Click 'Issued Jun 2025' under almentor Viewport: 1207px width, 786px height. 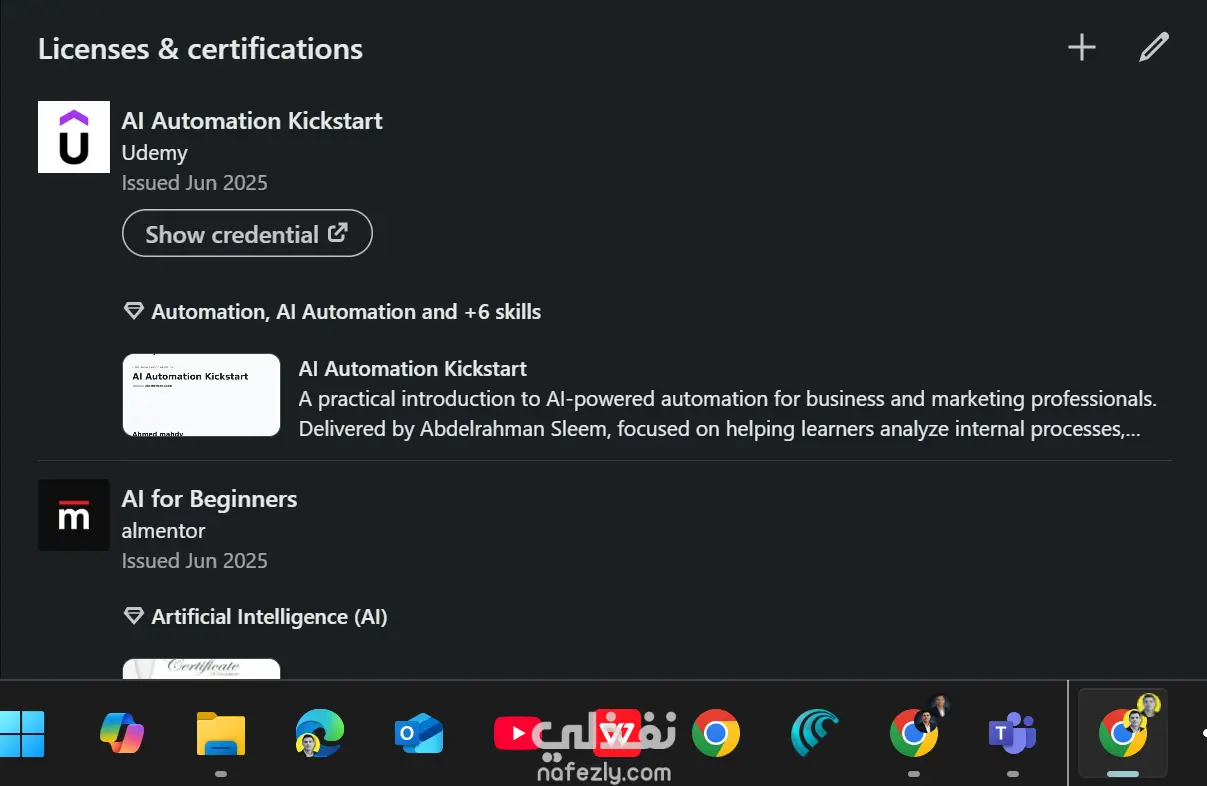(x=195, y=561)
